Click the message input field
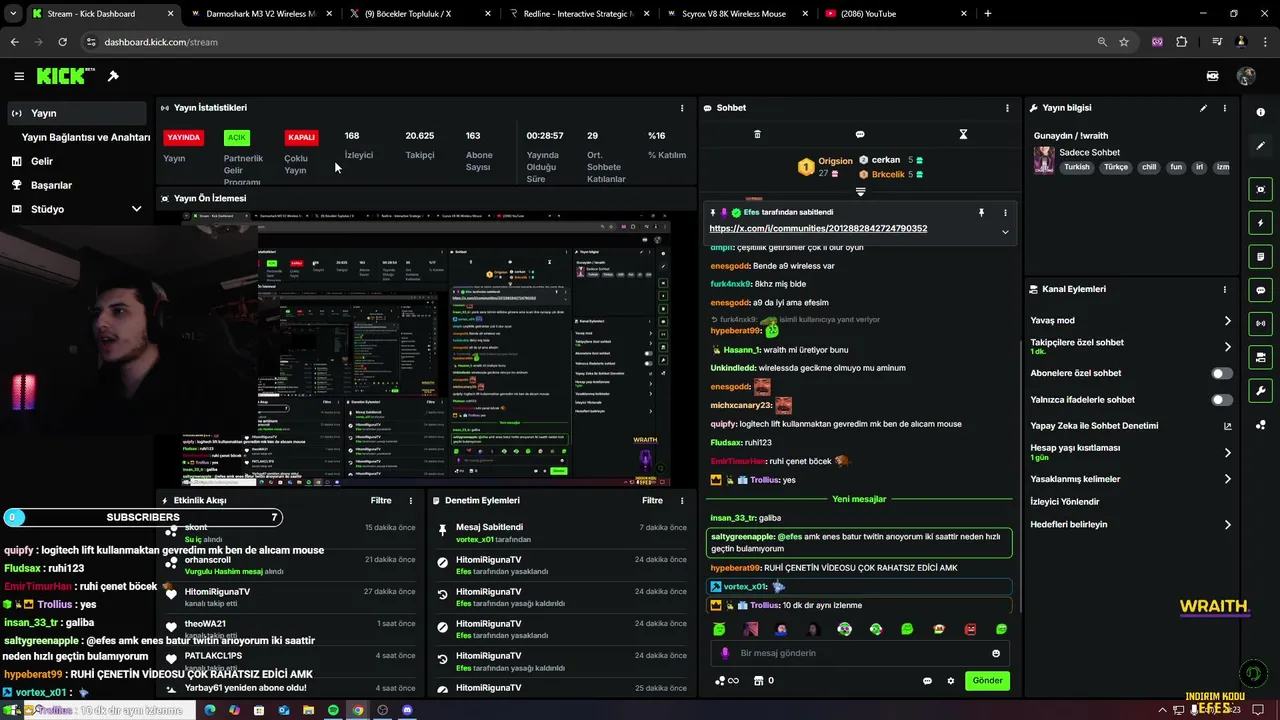Image resolution: width=1280 pixels, height=720 pixels. pos(860,653)
